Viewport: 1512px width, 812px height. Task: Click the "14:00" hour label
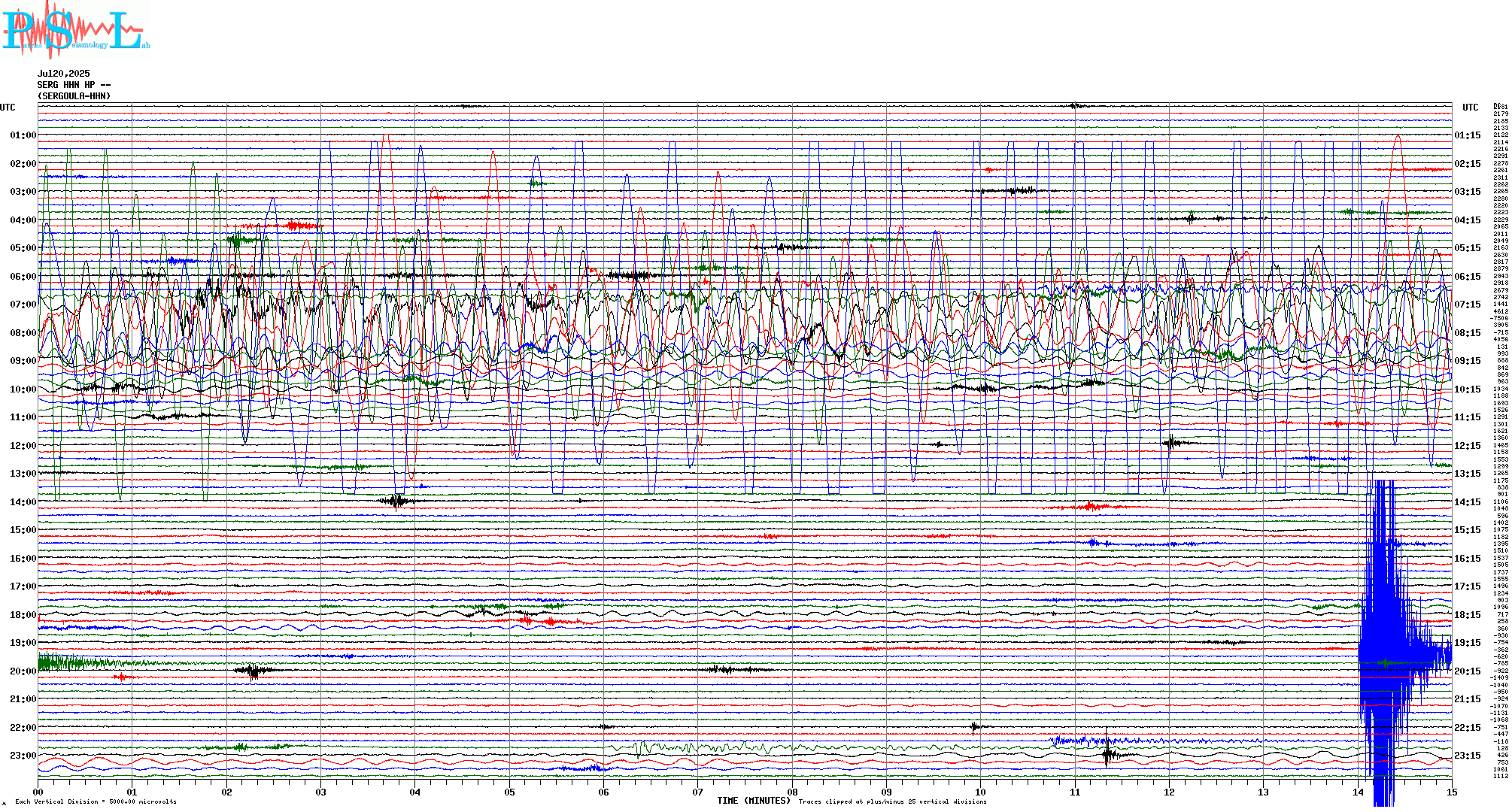(23, 502)
